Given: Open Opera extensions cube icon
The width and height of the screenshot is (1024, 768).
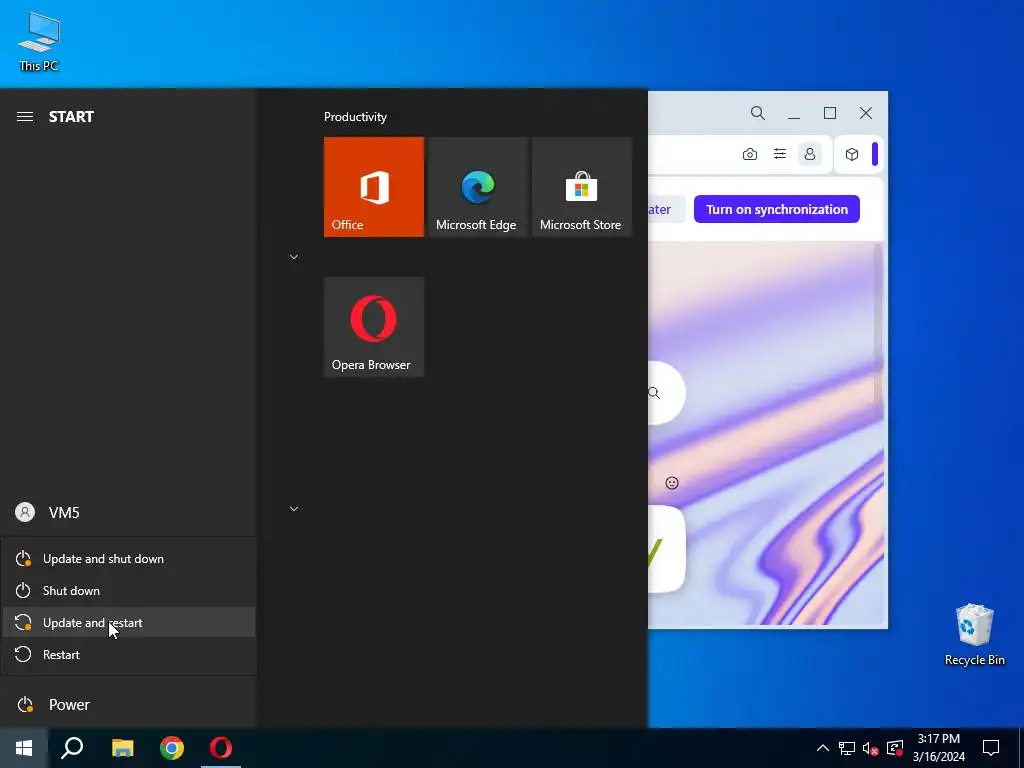Looking at the screenshot, I should 852,154.
